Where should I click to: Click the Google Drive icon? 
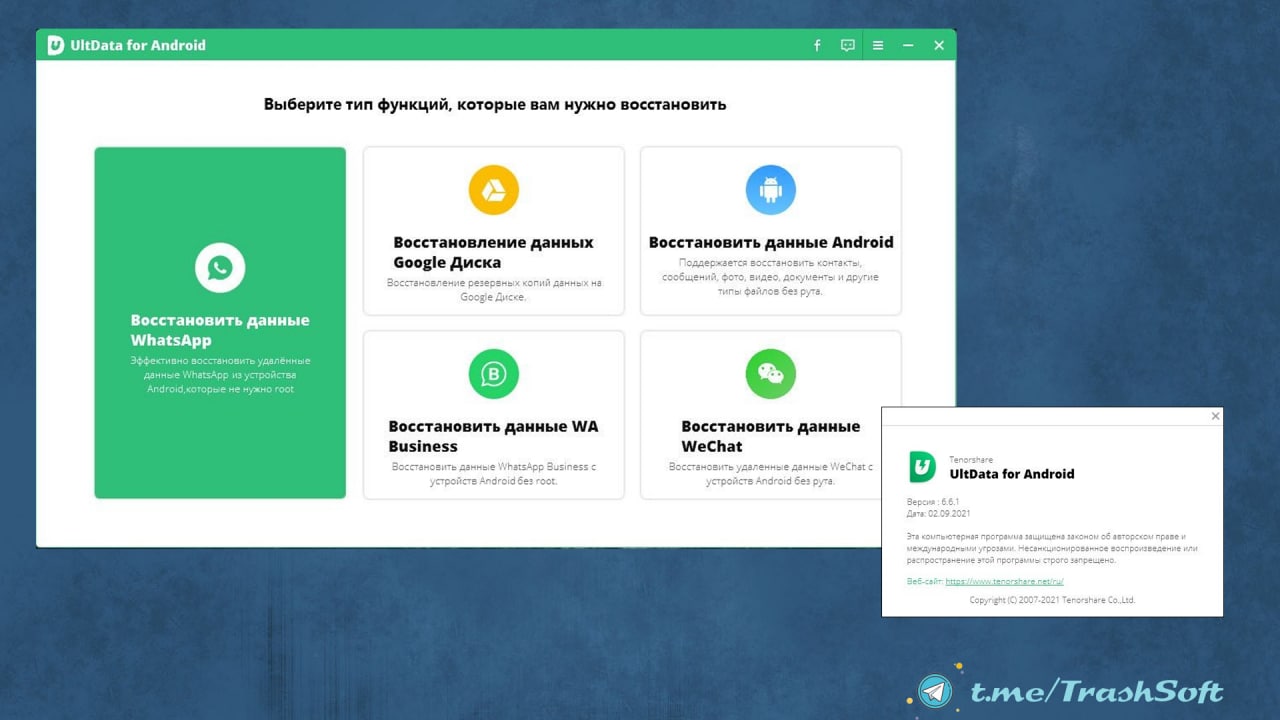(x=494, y=190)
